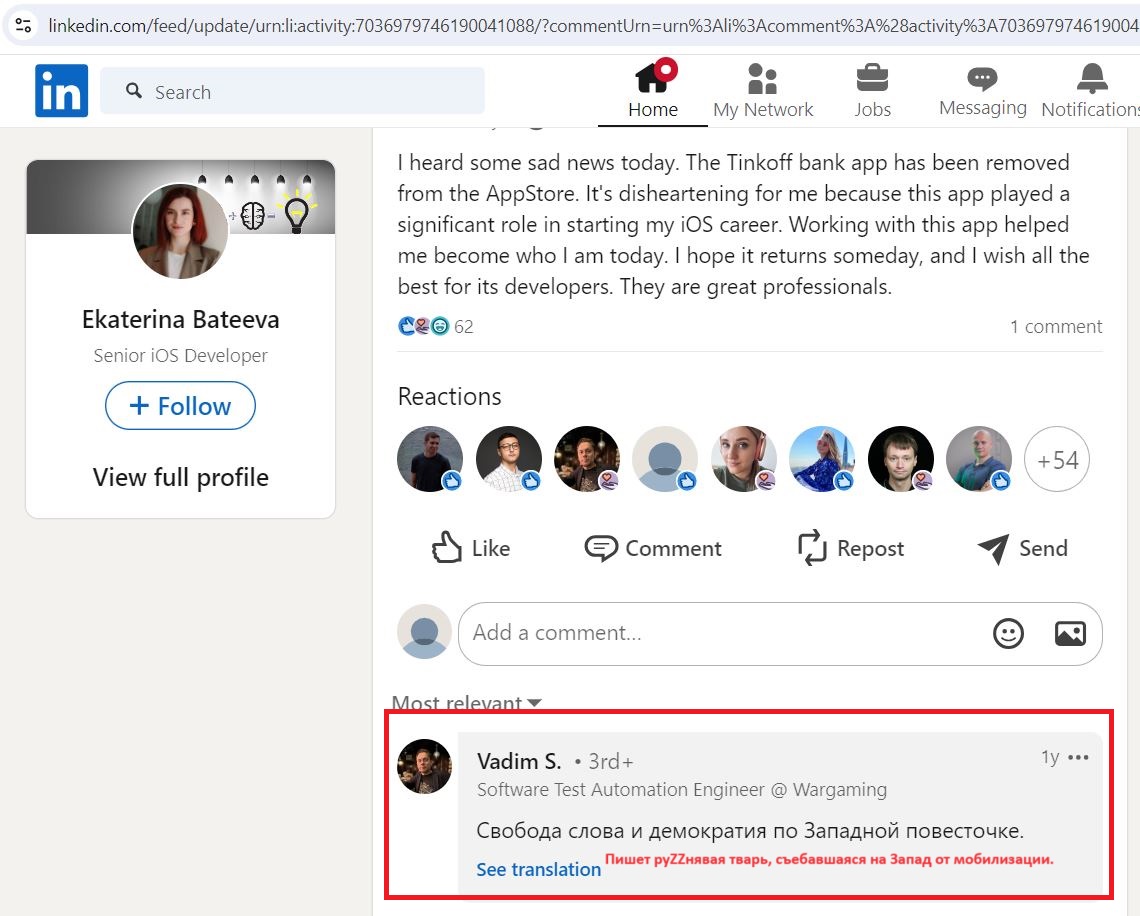Viewport: 1140px width, 916px height.
Task: Click the profile card banner image
Action: [180, 196]
